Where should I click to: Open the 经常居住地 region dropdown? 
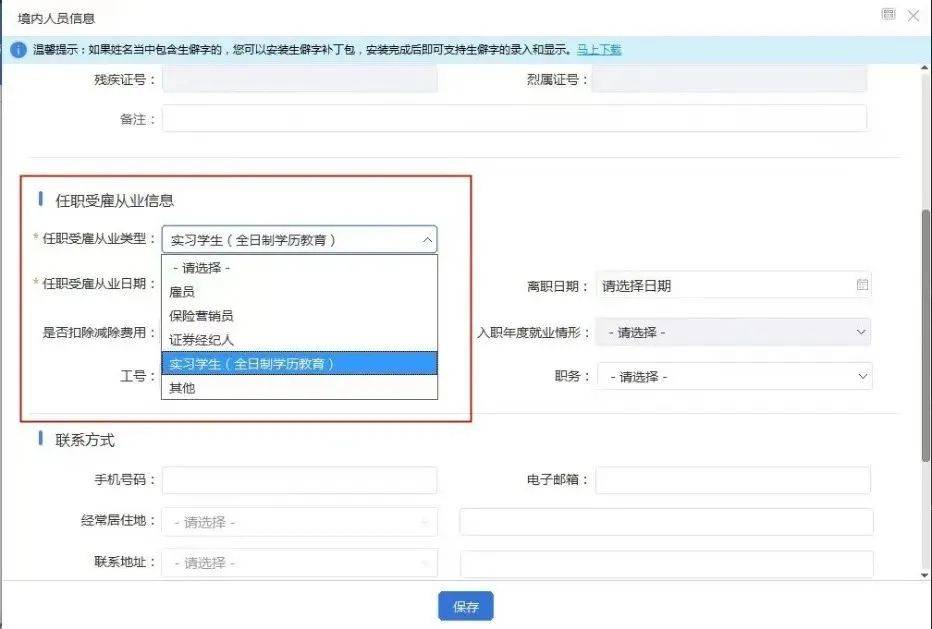click(299, 522)
